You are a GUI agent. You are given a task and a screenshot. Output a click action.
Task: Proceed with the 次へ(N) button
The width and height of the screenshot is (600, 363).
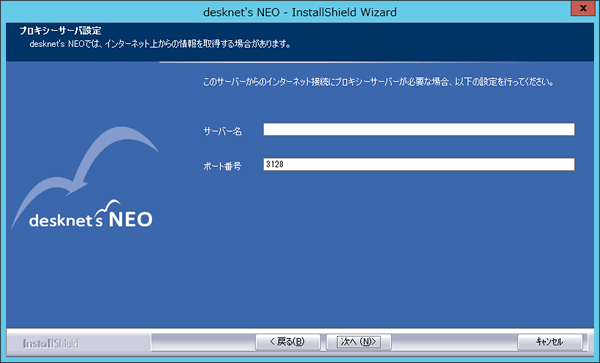click(x=359, y=342)
